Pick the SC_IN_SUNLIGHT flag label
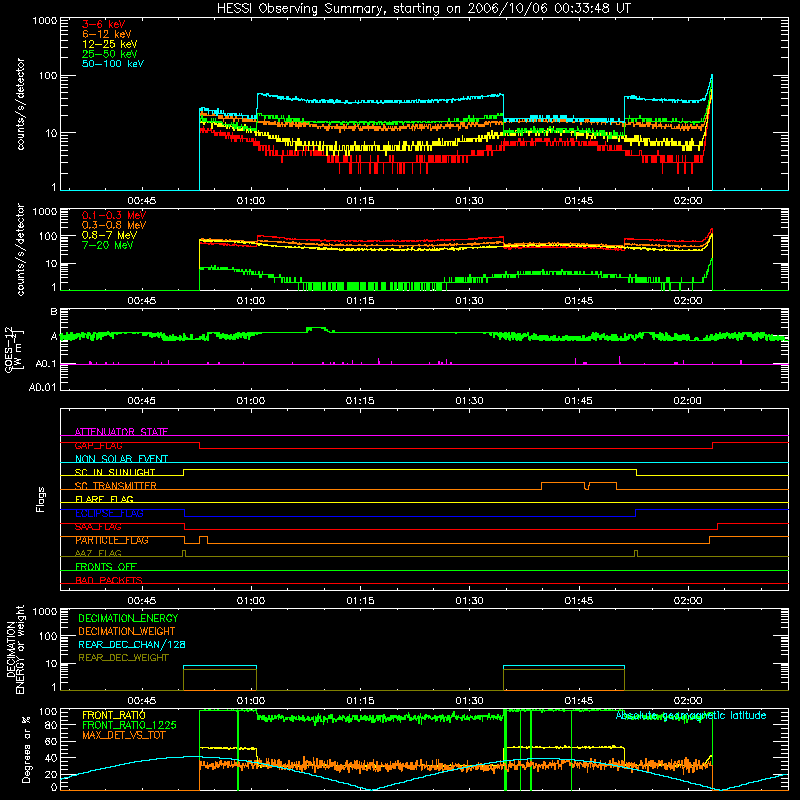 point(115,472)
